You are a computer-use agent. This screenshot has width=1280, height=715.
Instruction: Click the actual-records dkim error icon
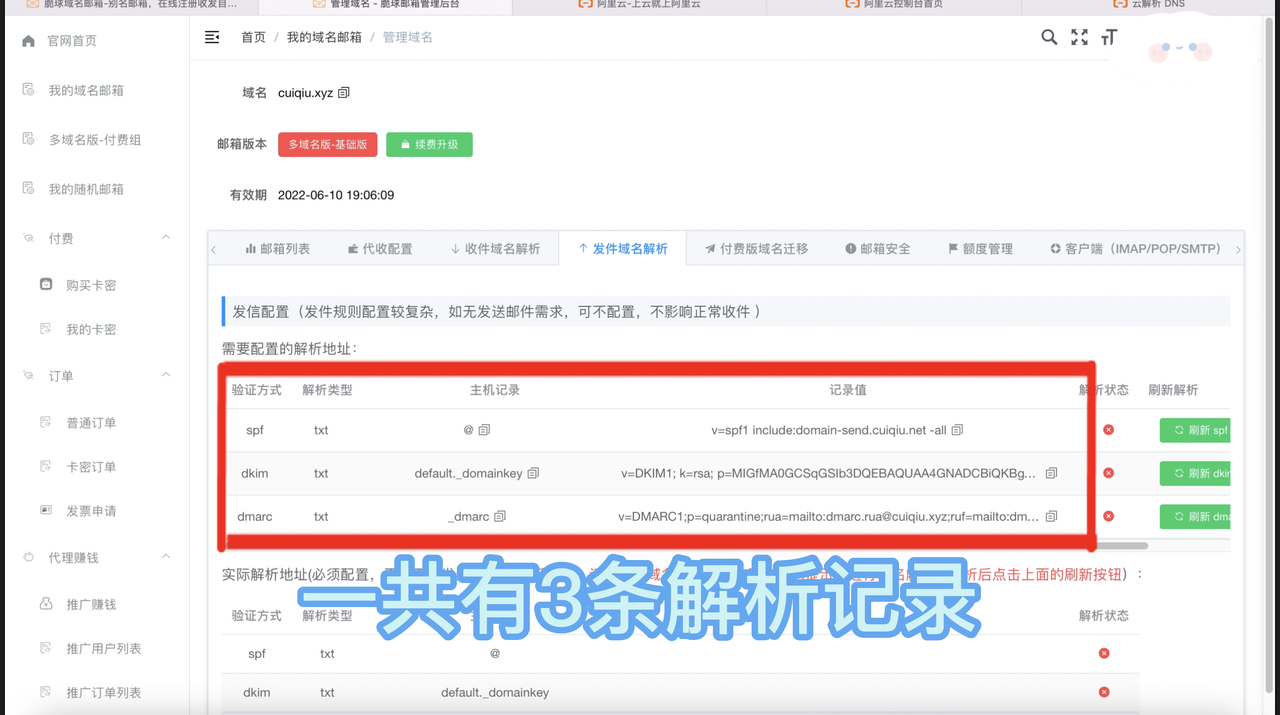coord(1104,692)
